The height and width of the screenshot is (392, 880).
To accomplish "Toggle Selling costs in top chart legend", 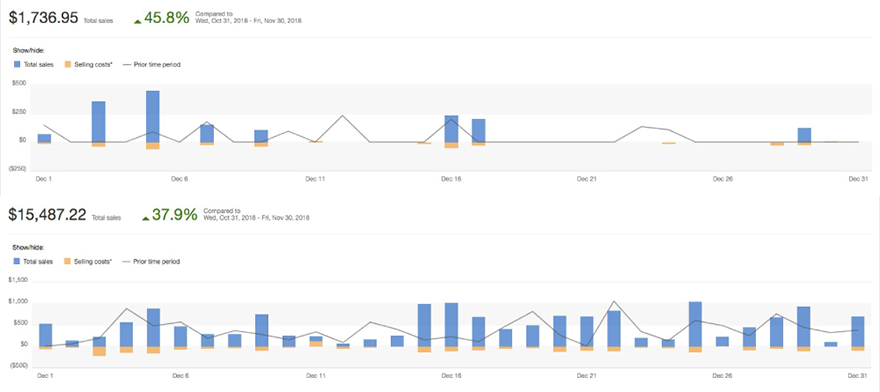I will [x=89, y=65].
